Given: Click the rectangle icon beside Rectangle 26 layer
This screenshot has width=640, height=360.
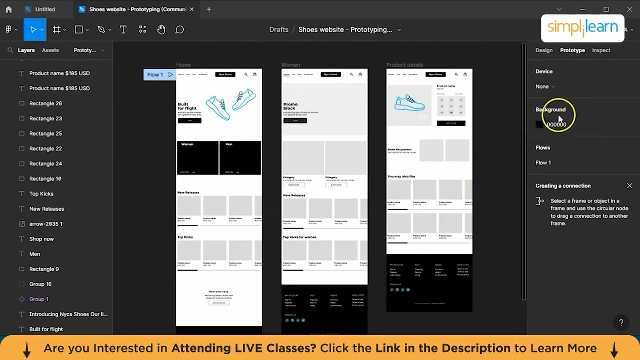Looking at the screenshot, I should click(22, 104).
